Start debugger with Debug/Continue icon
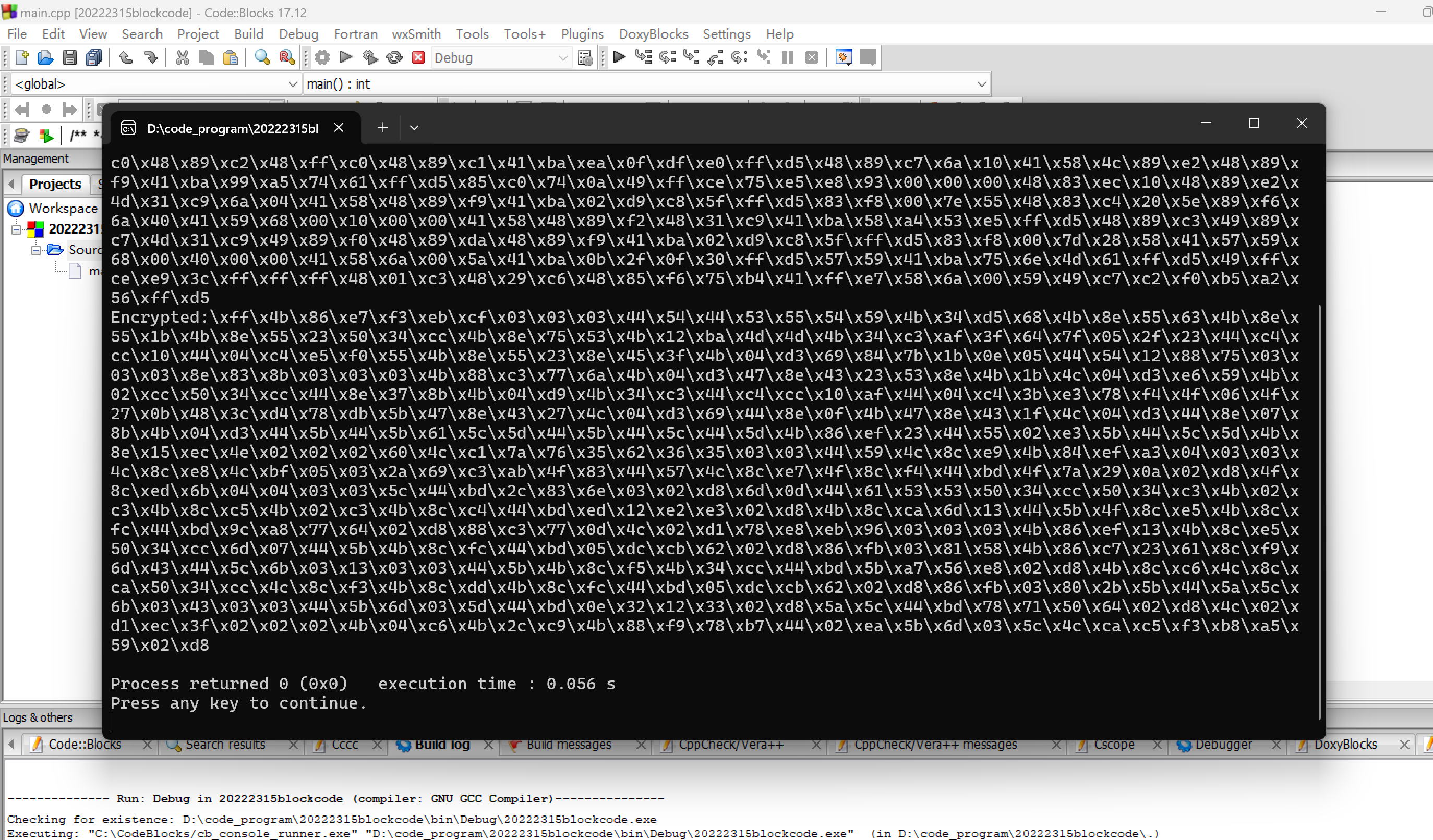Image resolution: width=1433 pixels, height=840 pixels. tap(619, 57)
